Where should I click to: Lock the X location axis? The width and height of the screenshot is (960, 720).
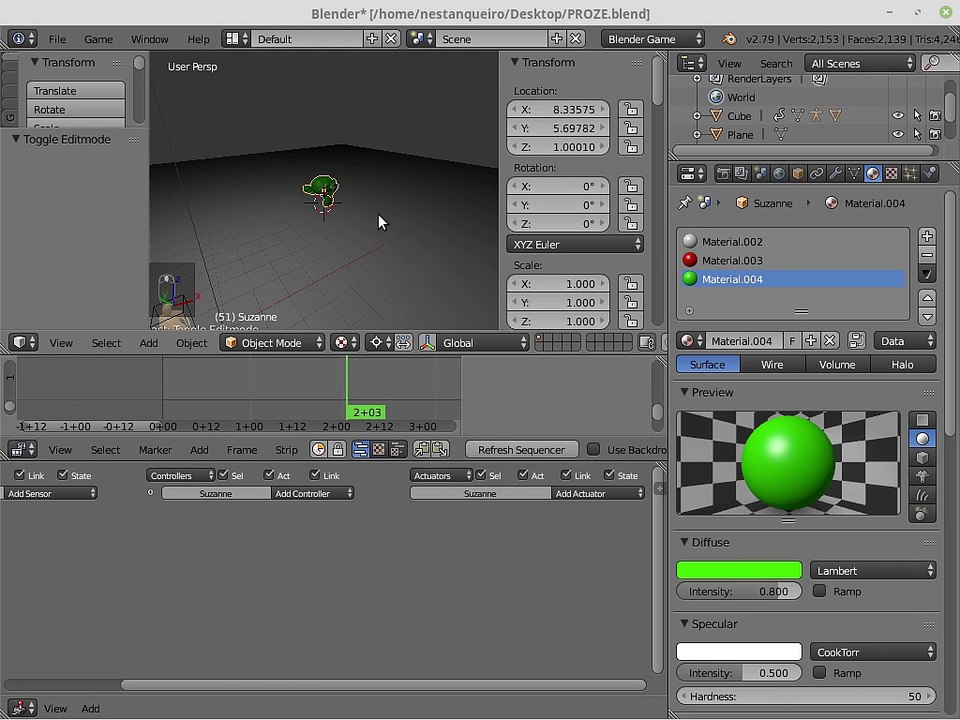631,110
